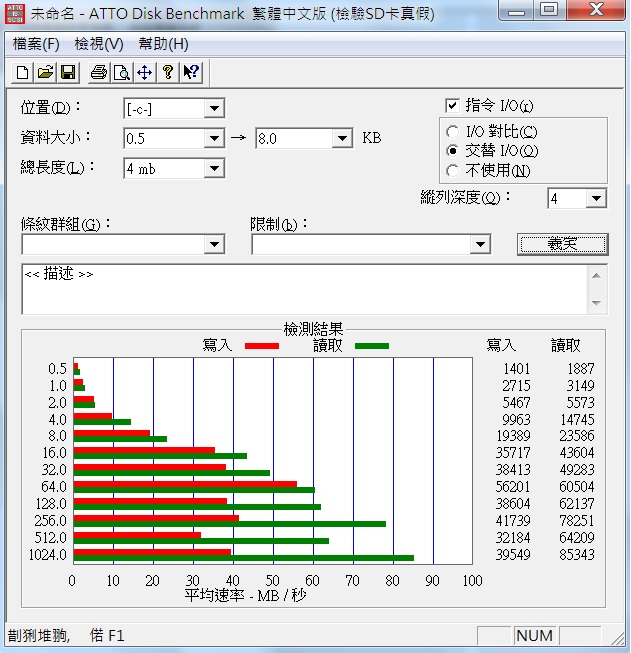
Task: Click the New file toolbar icon
Action: tap(22, 72)
